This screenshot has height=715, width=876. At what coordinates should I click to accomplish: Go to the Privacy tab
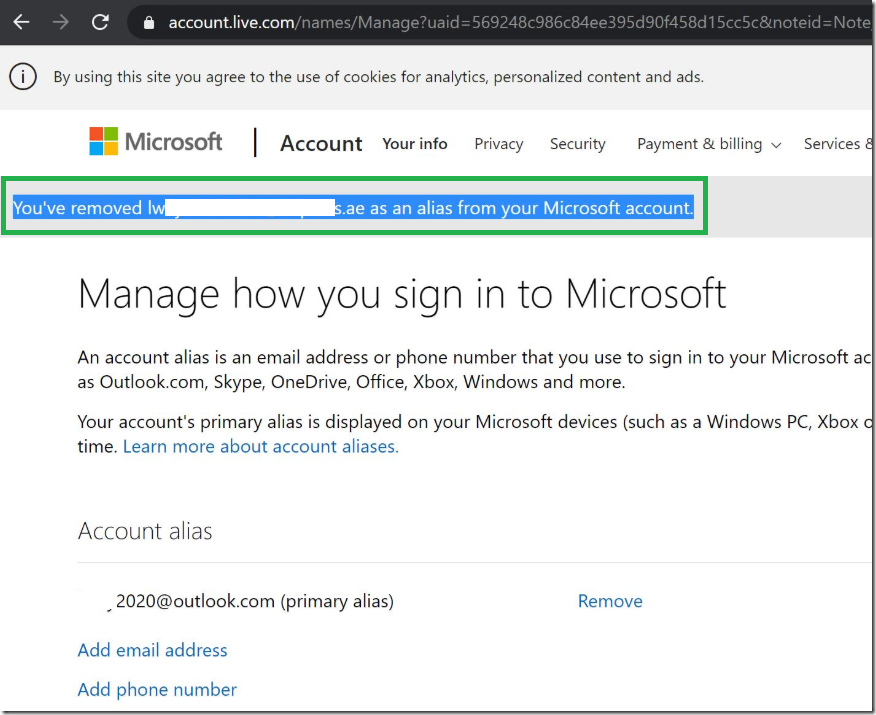(499, 144)
